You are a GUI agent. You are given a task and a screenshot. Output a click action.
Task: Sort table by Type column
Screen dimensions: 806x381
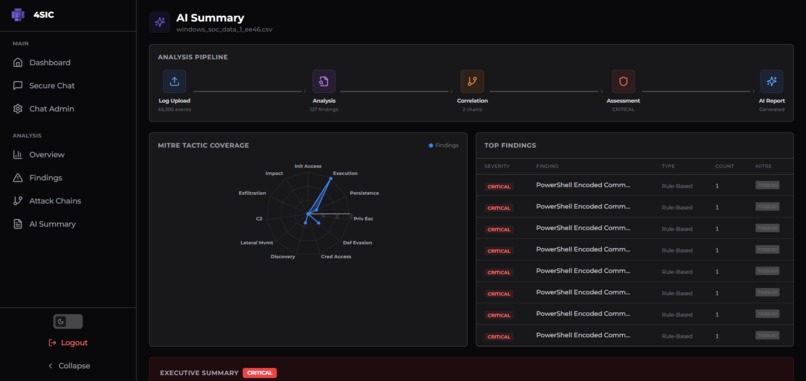[x=668, y=167]
